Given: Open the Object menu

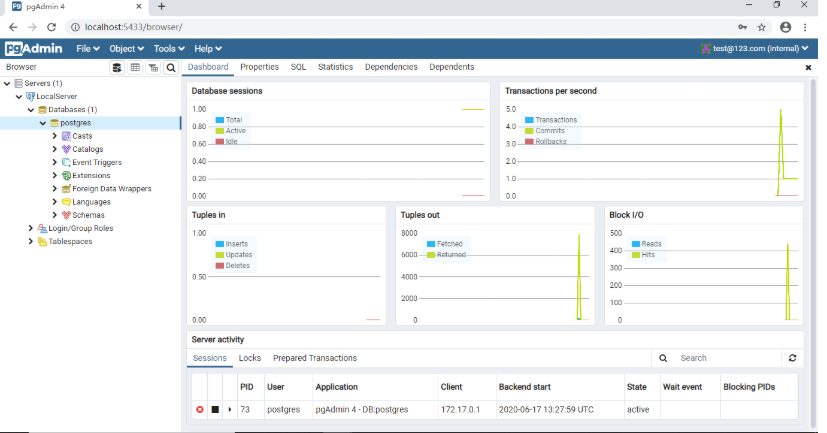Looking at the screenshot, I should click(x=127, y=49).
